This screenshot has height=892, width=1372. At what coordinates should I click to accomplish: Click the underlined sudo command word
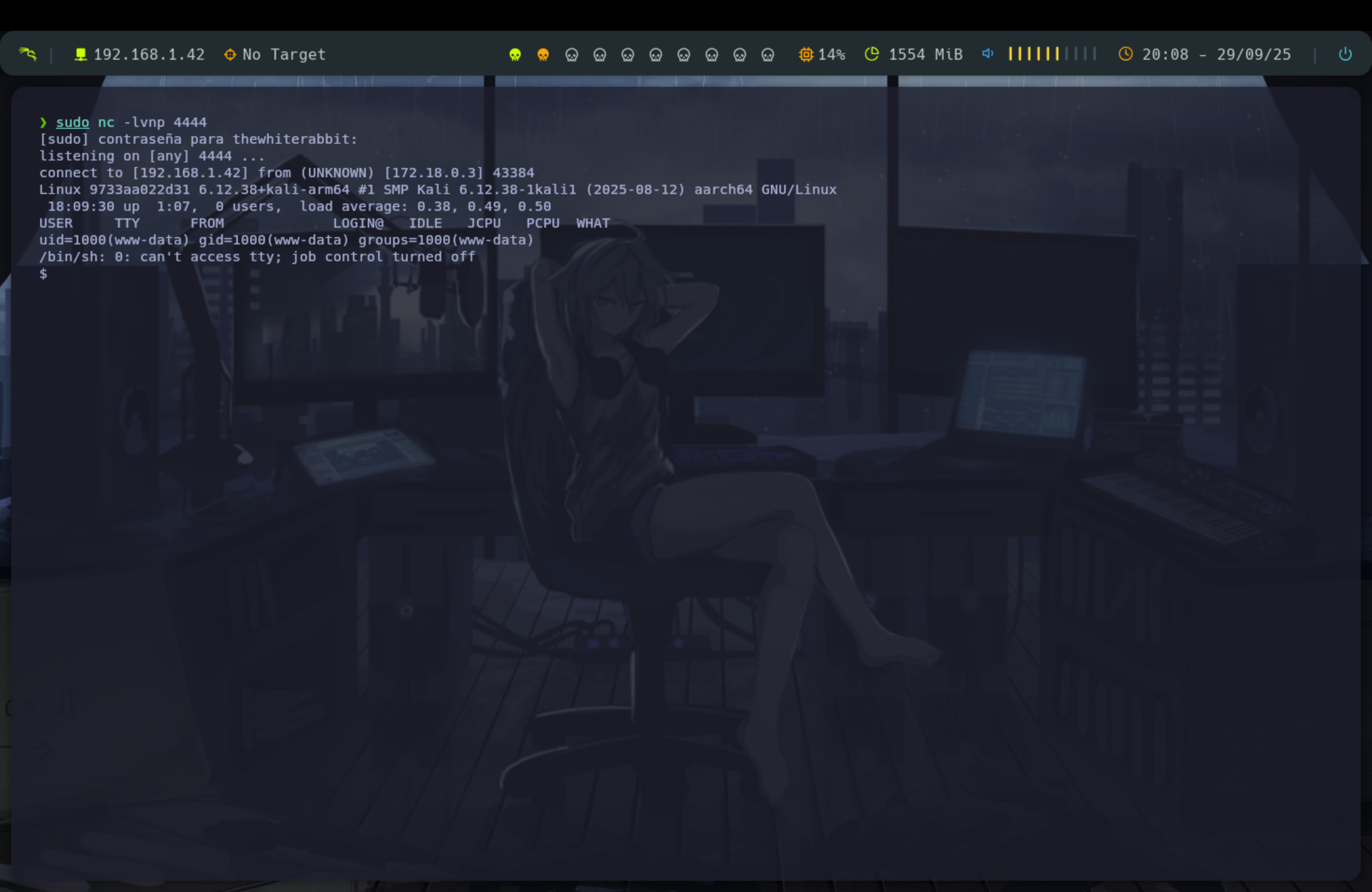72,122
